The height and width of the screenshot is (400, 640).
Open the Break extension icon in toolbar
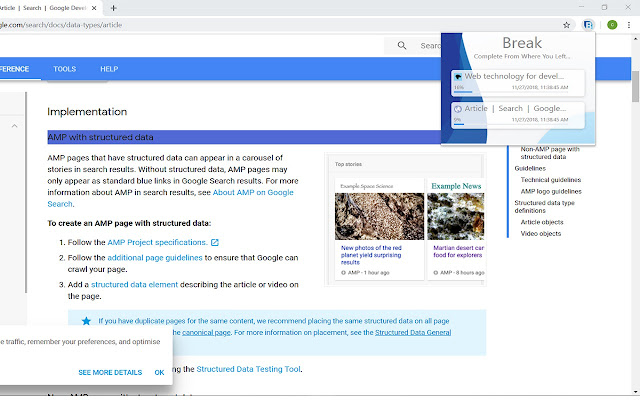point(588,25)
